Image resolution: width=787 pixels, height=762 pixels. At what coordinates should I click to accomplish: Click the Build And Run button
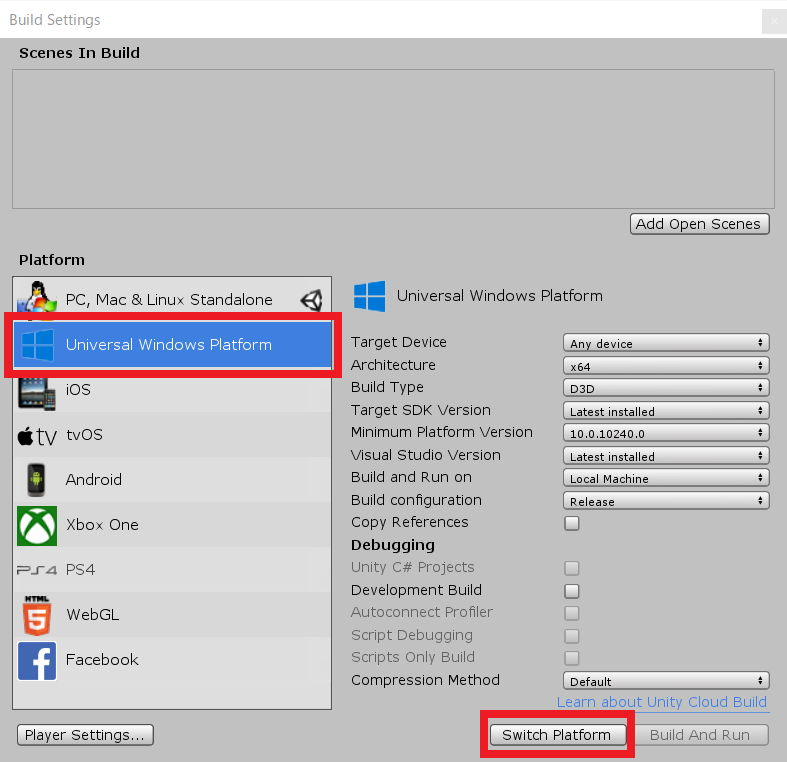tap(700, 735)
